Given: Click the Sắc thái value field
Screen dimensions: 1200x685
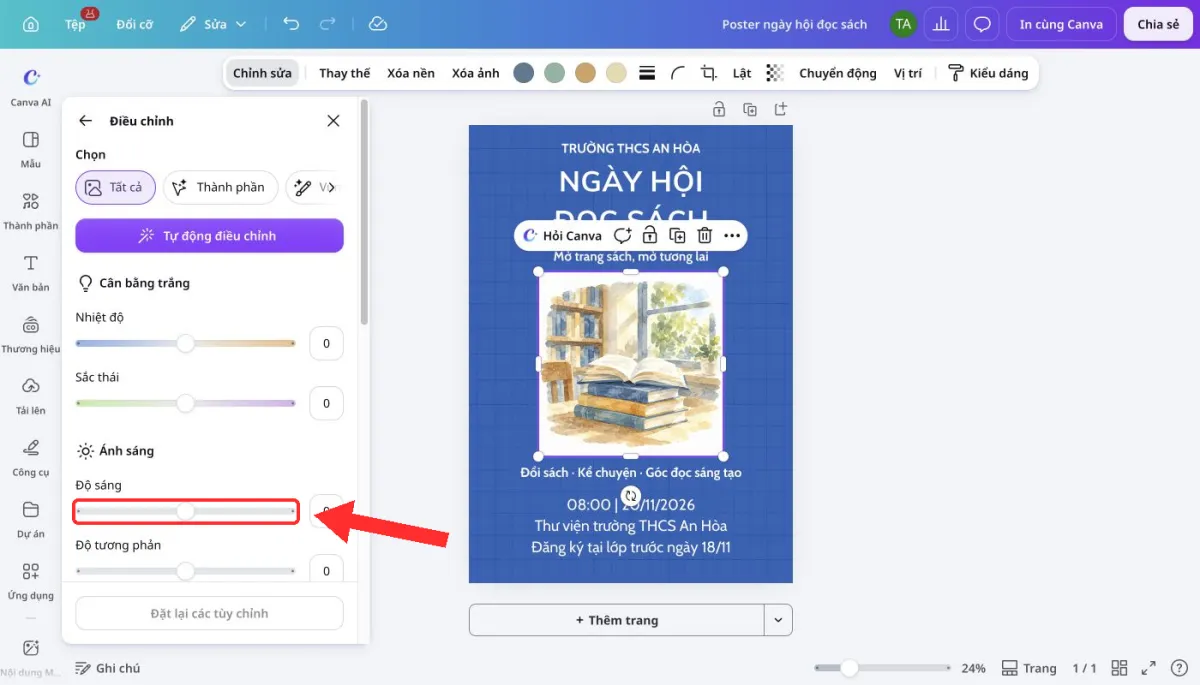Looking at the screenshot, I should pyautogui.click(x=326, y=404).
